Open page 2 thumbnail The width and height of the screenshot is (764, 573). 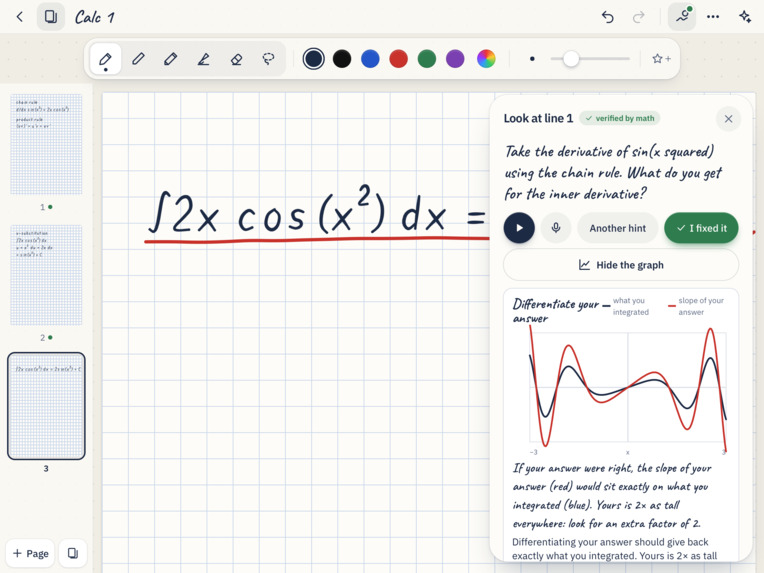click(46, 275)
